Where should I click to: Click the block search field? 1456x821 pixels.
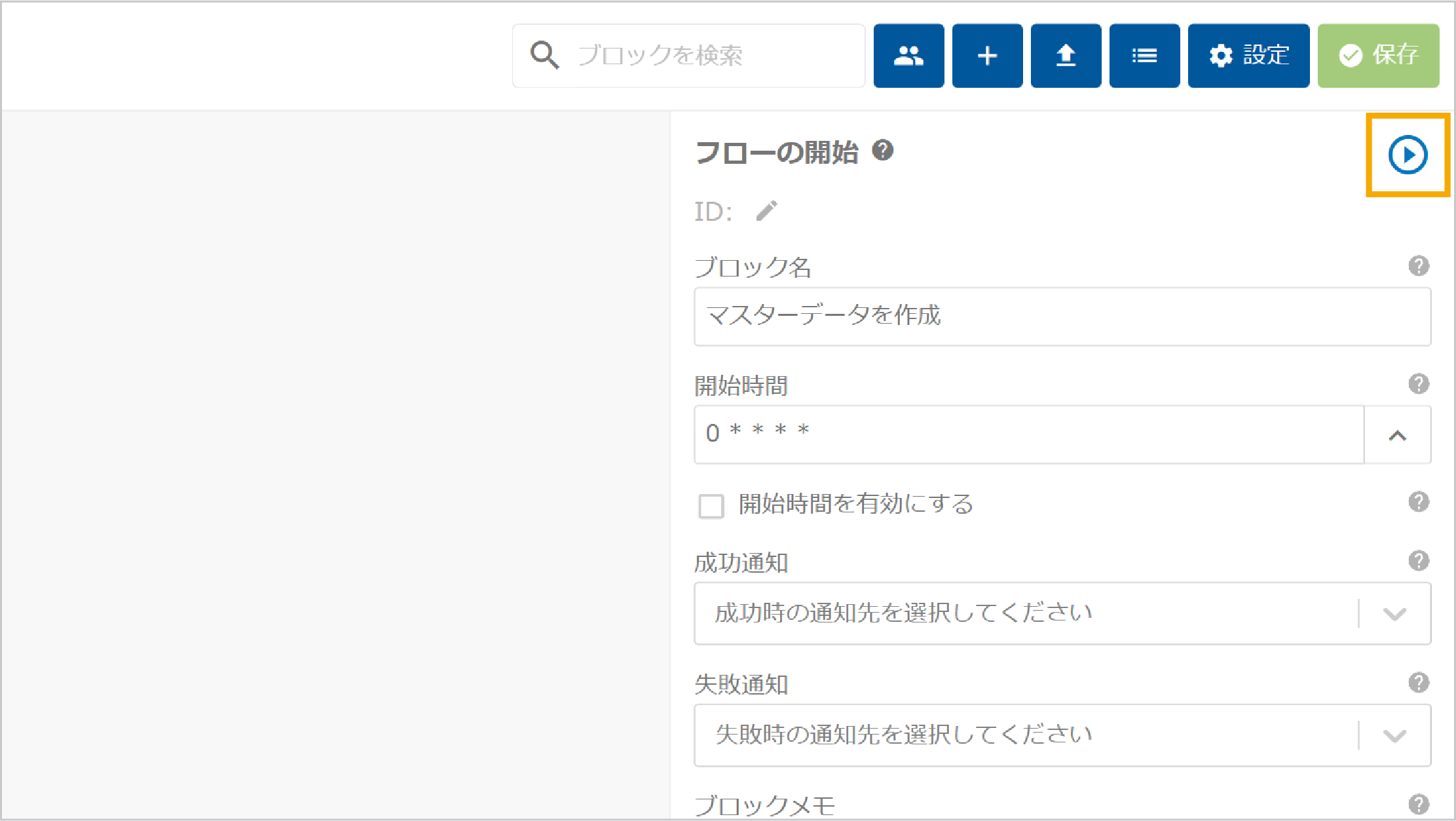coord(688,56)
